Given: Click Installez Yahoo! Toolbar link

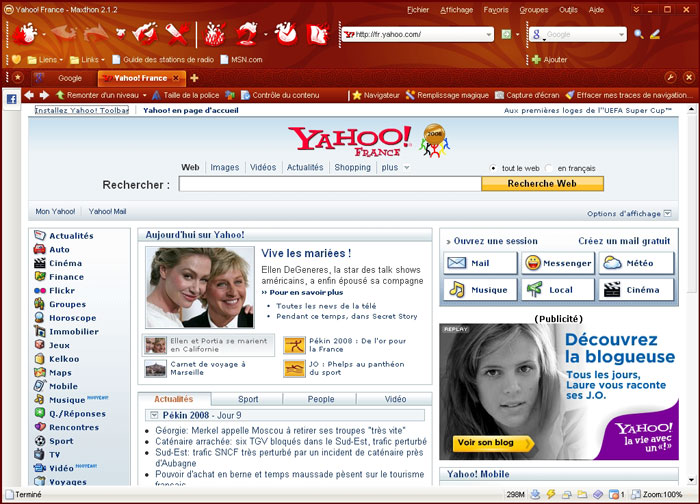Looking at the screenshot, I should [x=82, y=110].
